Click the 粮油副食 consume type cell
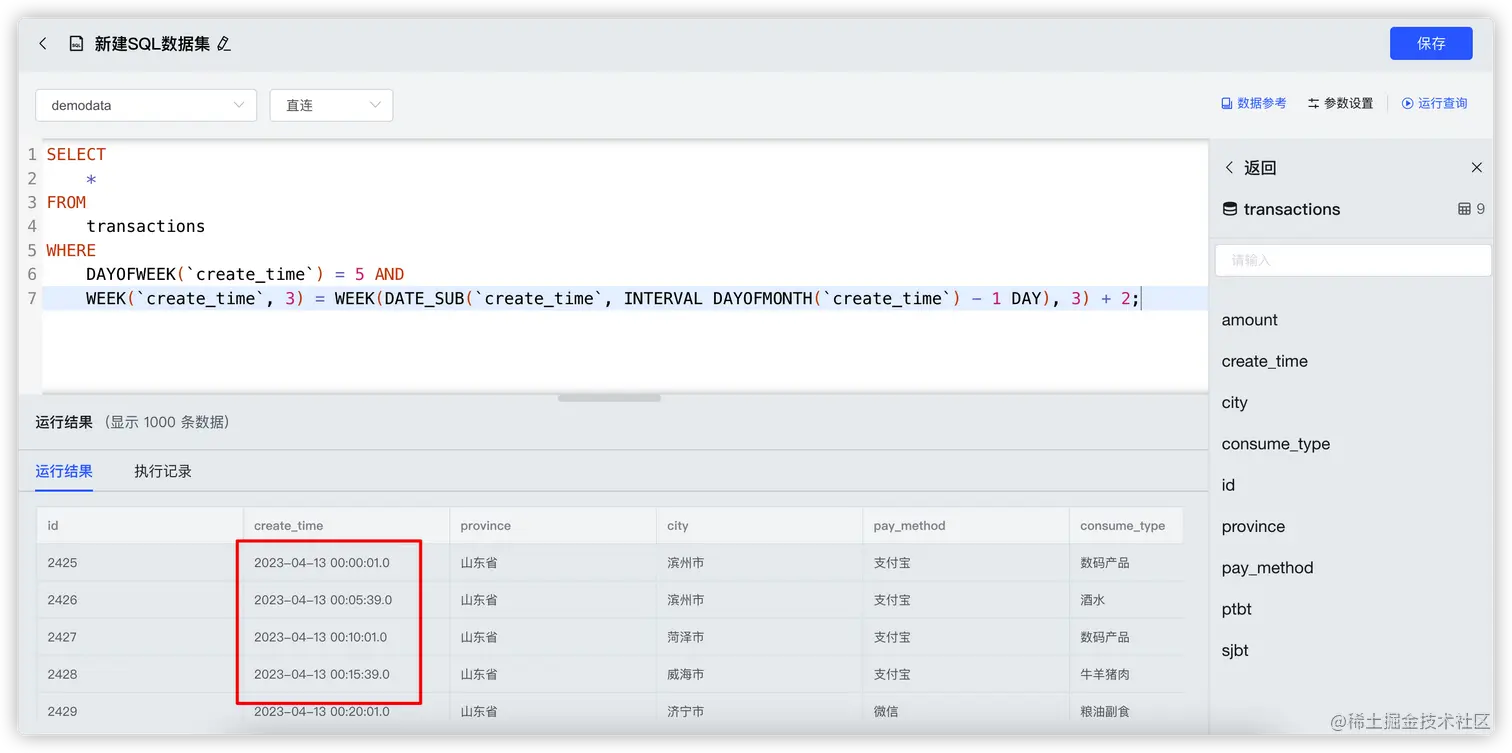 (x=1125, y=711)
